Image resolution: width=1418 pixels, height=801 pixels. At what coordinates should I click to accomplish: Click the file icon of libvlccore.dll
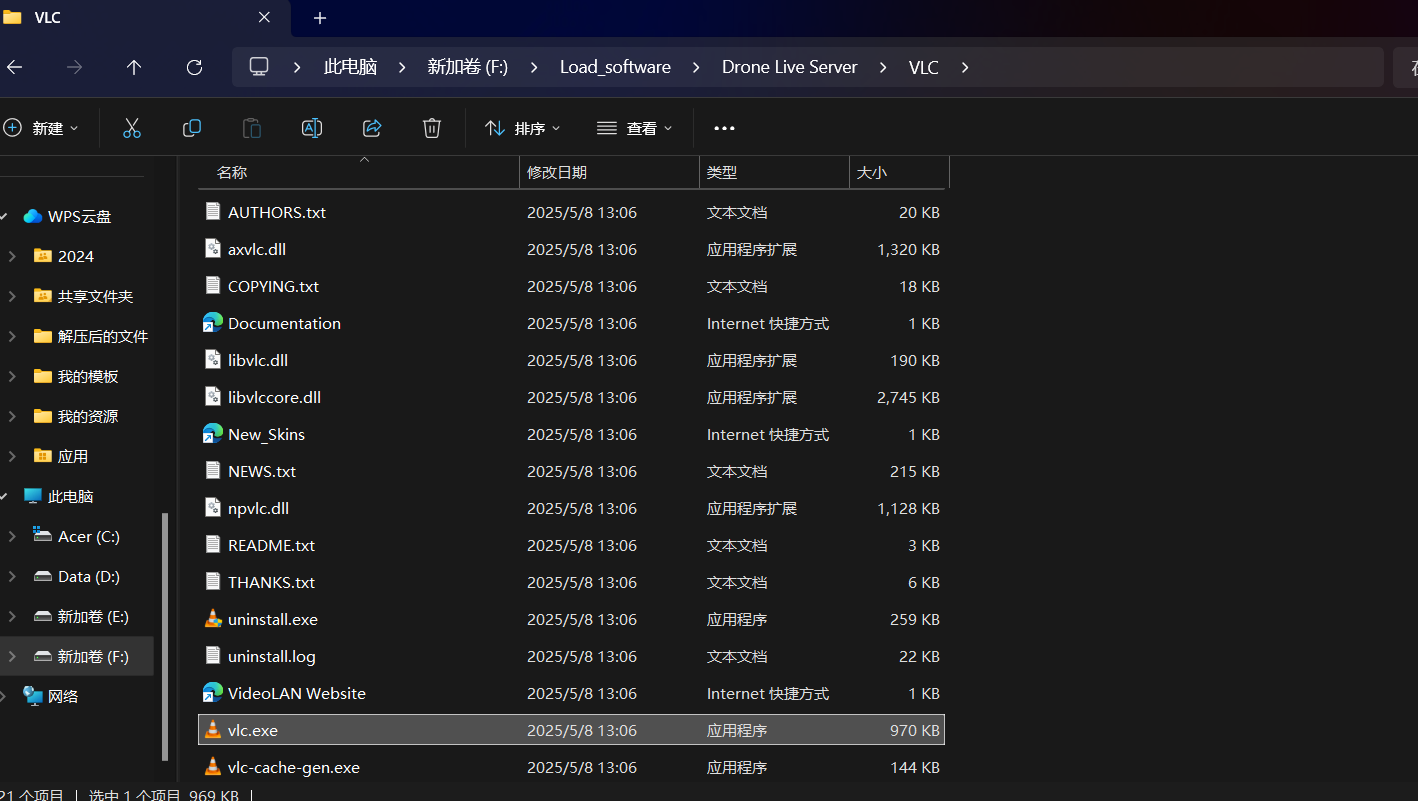[x=212, y=397]
